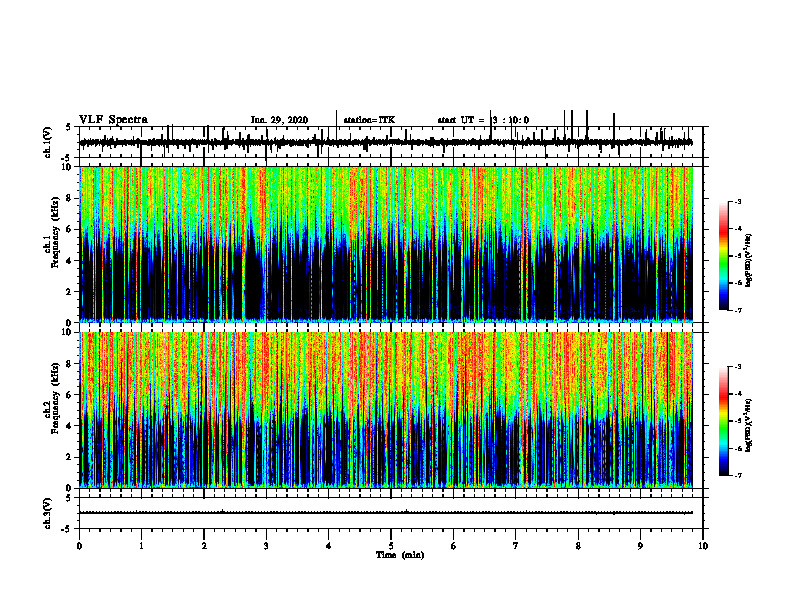Click the "-5" tick of ch.1(V) panel
The width and height of the screenshot is (792, 612).
[x=67, y=158]
